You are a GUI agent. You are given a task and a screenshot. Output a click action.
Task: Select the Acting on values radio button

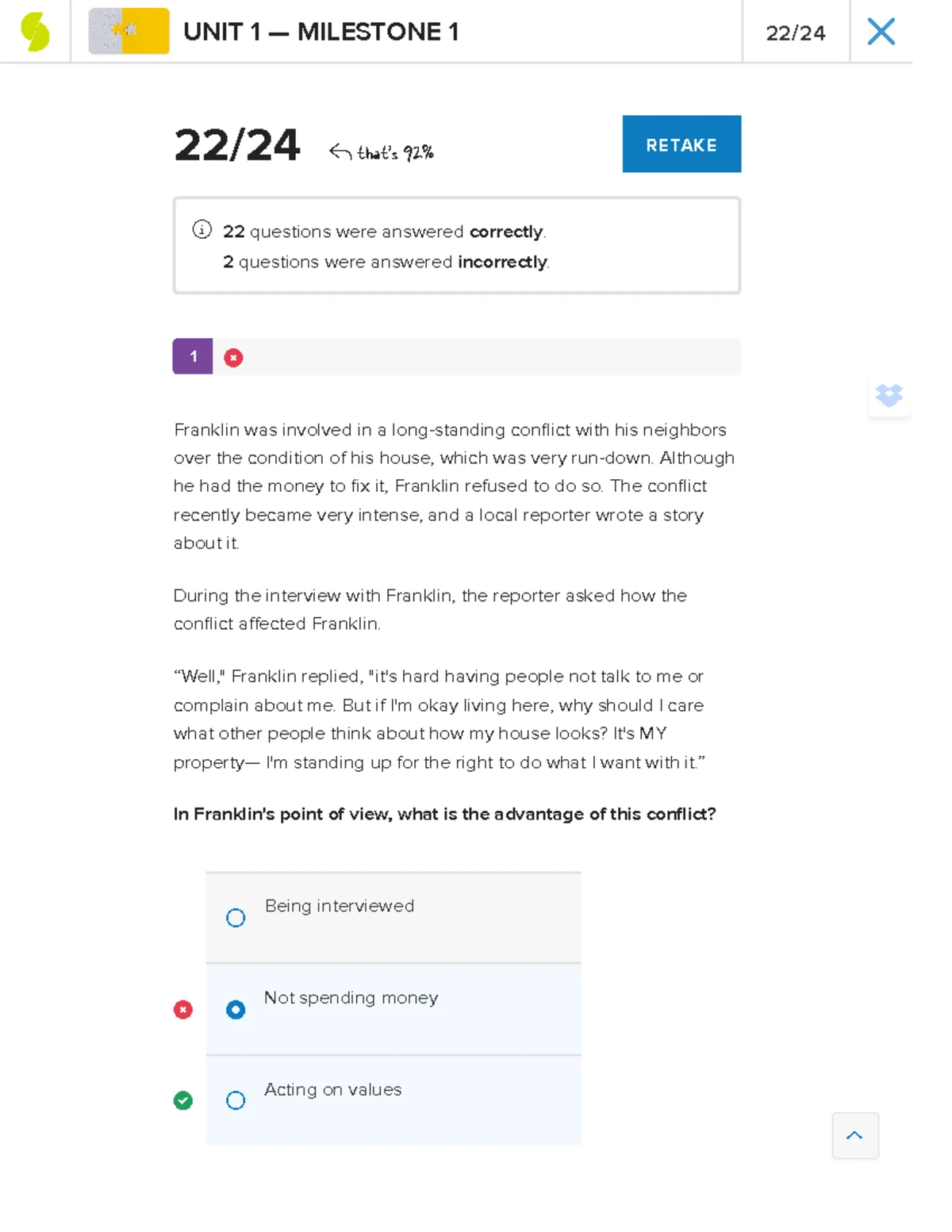(235, 1100)
